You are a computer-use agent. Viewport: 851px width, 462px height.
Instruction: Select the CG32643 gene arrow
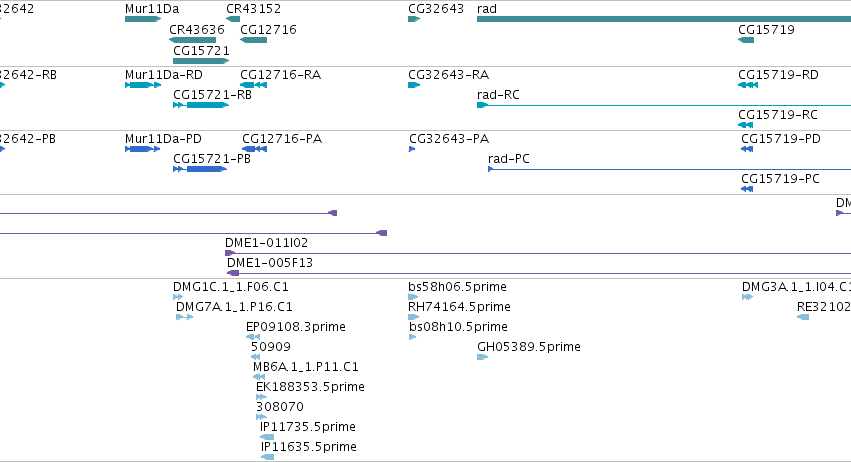point(414,19)
